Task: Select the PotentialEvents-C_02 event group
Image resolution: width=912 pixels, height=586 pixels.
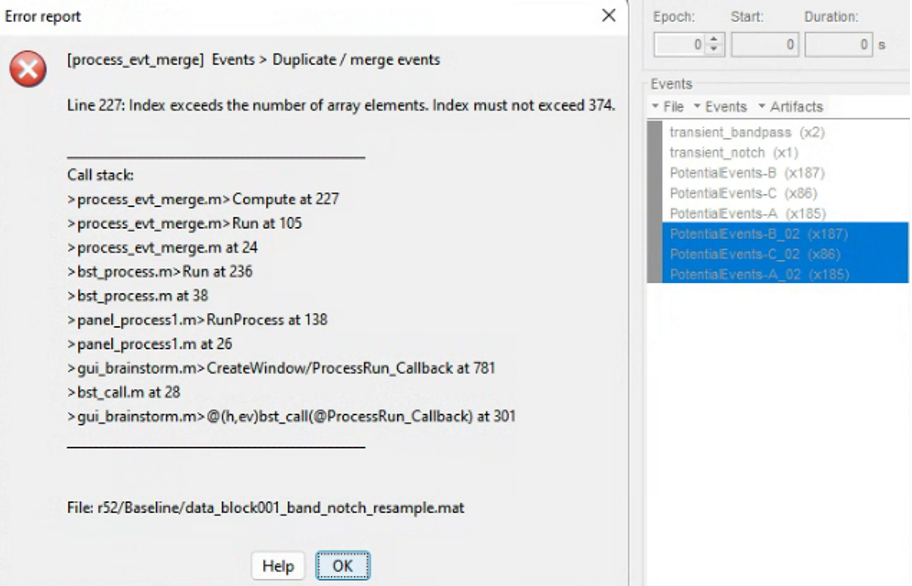Action: (755, 254)
